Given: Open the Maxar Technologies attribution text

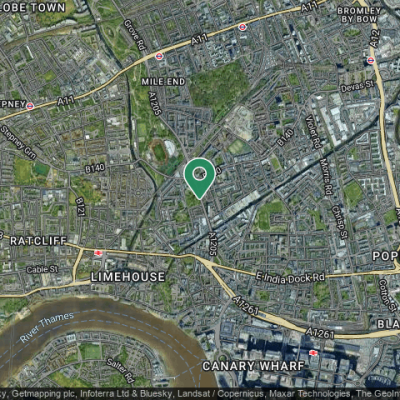Looking at the screenshot, I should [310, 394].
